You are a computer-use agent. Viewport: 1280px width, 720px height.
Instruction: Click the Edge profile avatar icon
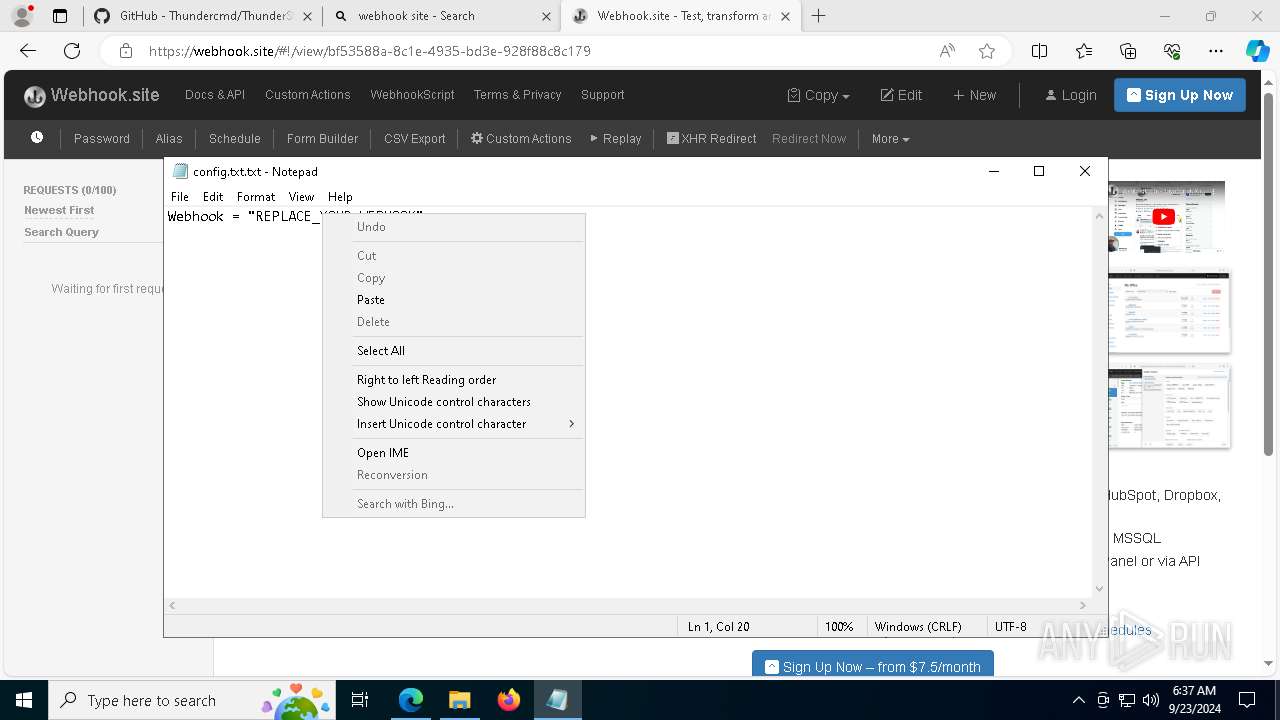click(22, 16)
